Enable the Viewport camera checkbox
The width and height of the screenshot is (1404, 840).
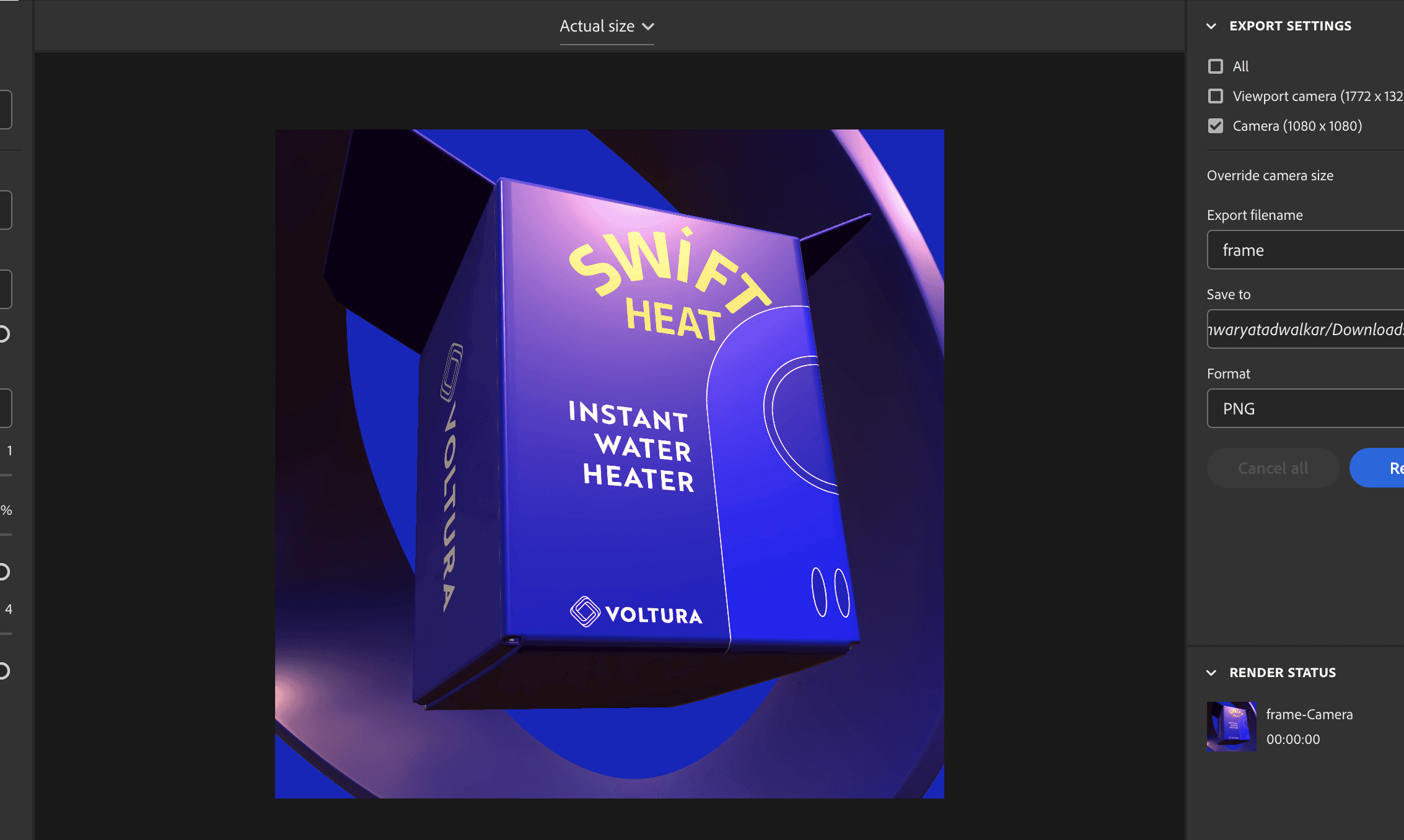[x=1216, y=96]
